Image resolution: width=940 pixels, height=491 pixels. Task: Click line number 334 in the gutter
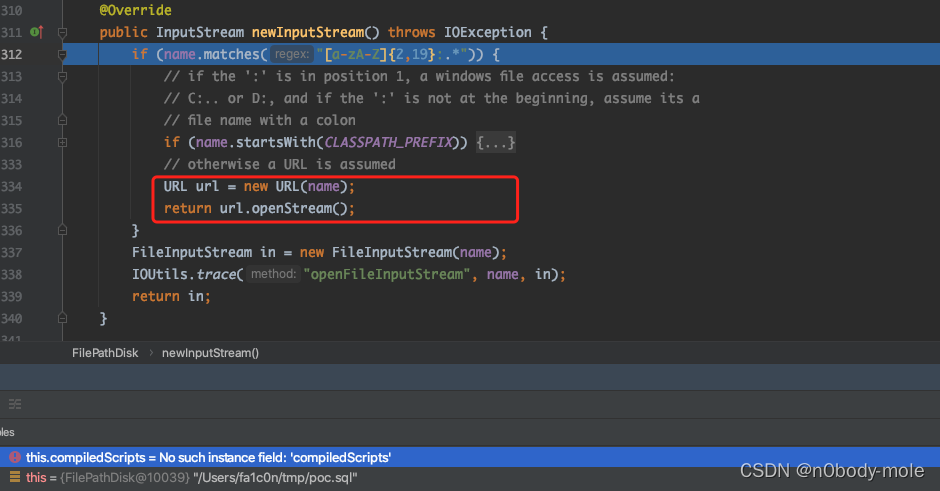[11, 186]
